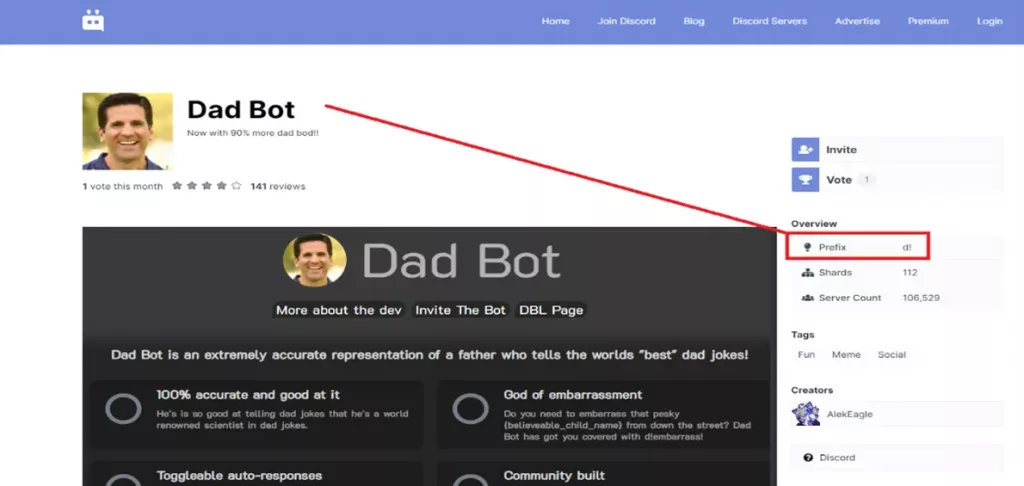Click Toggleable auto-responses heading

coord(240,476)
